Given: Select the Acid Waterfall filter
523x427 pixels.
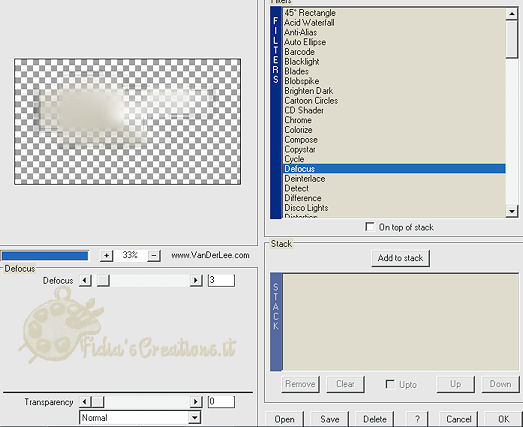Looking at the screenshot, I should click(x=394, y=22).
